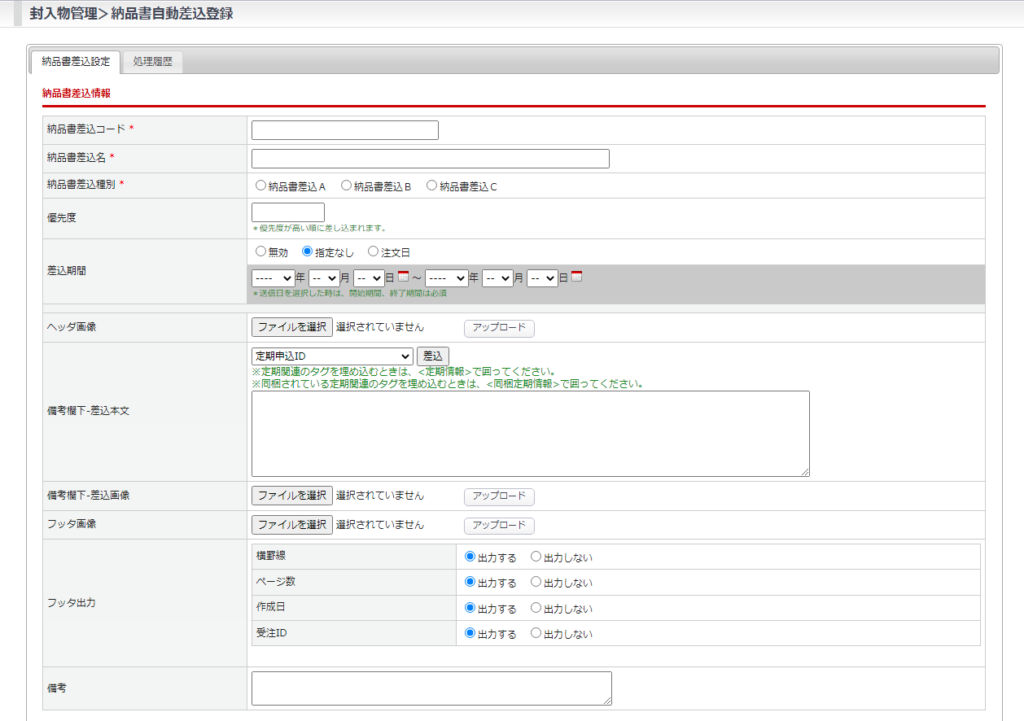Viewport: 1024px width, 721px height.
Task: Click the 優先度 input box
Action: [x=288, y=212]
